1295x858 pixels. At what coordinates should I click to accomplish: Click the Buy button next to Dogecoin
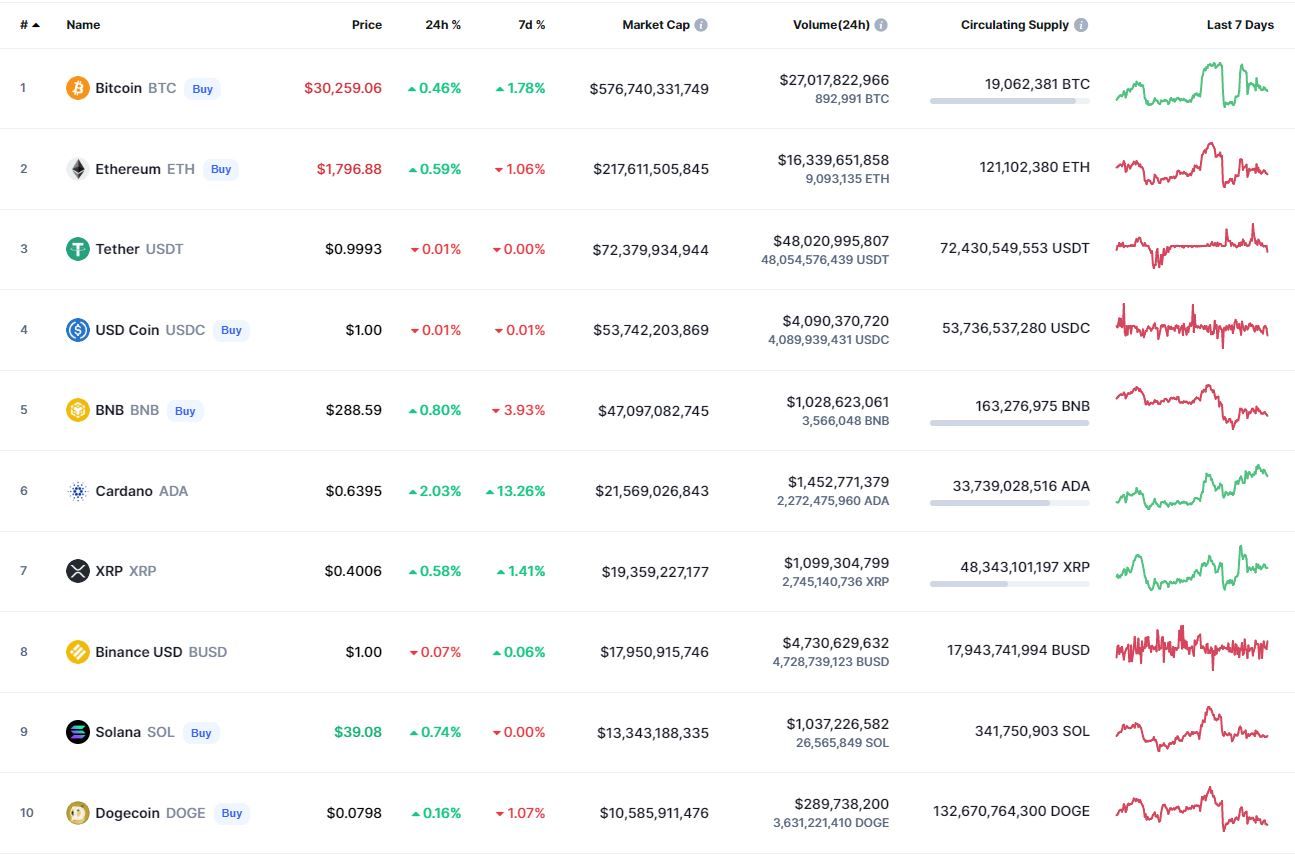coord(232,813)
